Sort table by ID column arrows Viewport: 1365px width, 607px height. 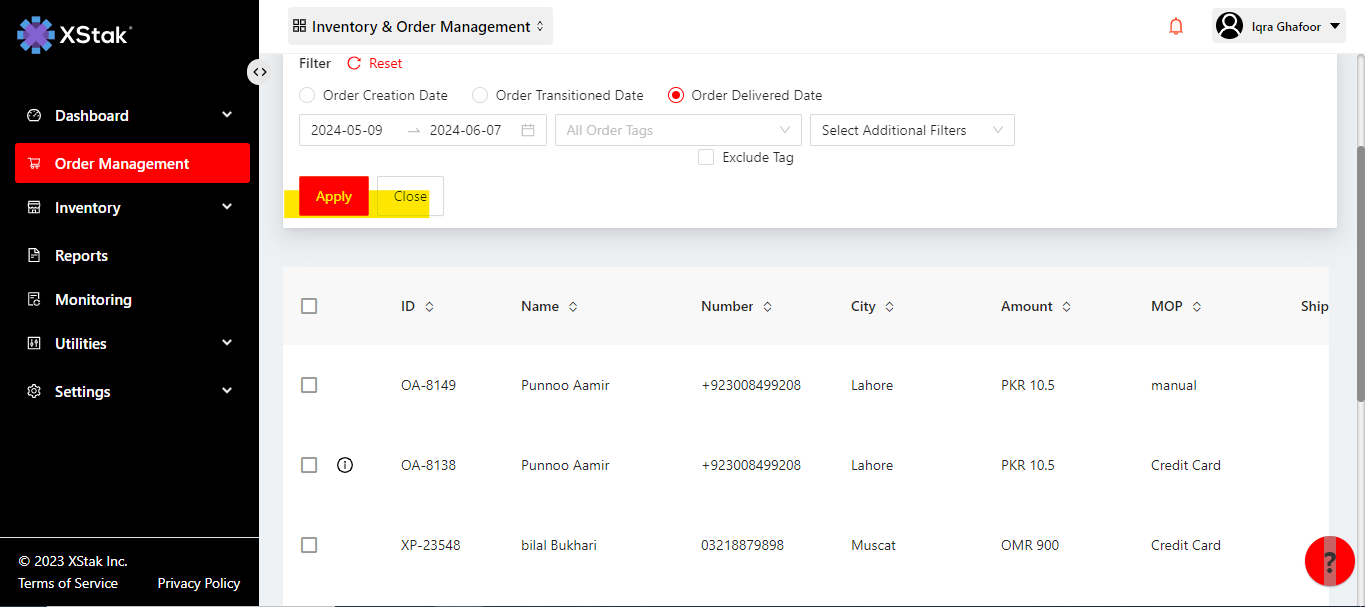coord(430,307)
